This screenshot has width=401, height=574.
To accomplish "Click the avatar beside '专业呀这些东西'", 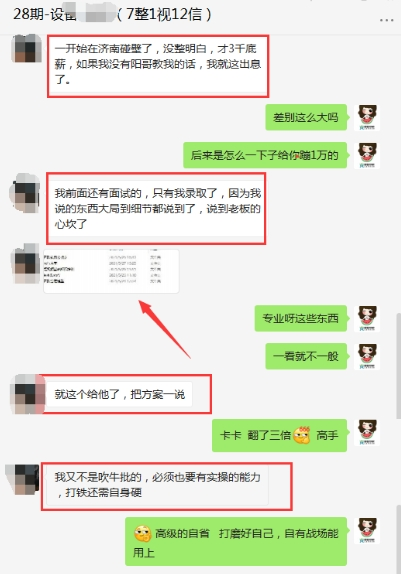I will (367, 318).
